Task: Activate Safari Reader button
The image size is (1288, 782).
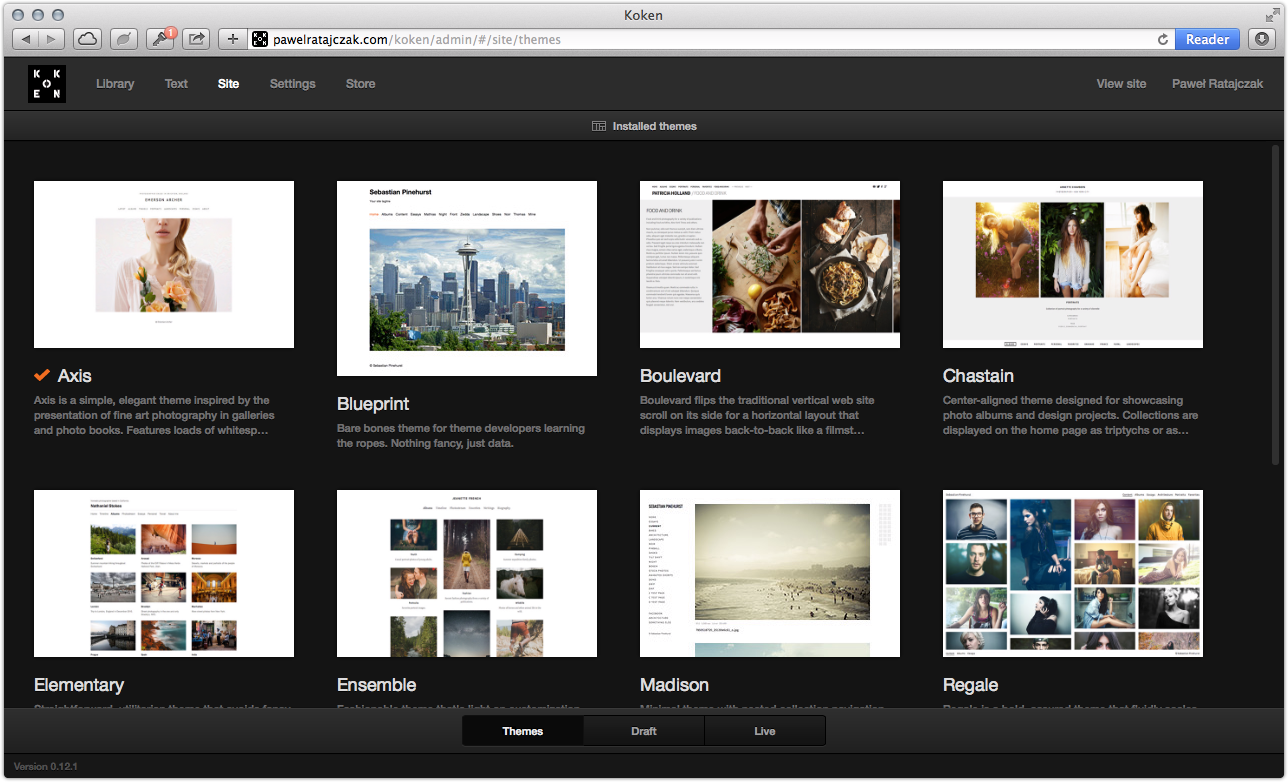Action: [1208, 39]
